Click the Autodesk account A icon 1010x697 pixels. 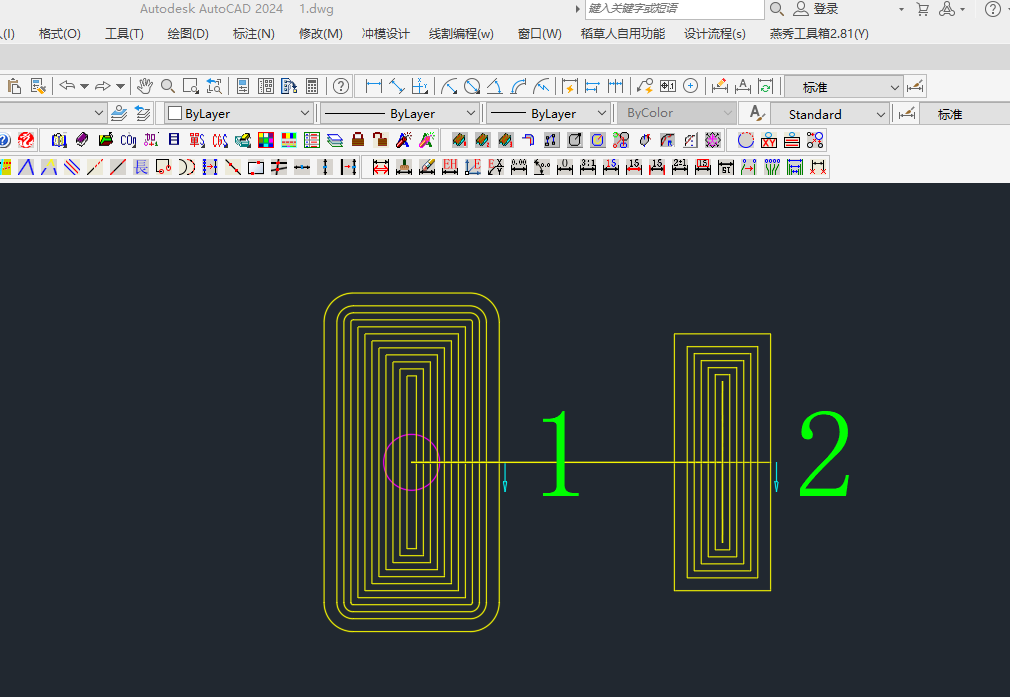[947, 9]
